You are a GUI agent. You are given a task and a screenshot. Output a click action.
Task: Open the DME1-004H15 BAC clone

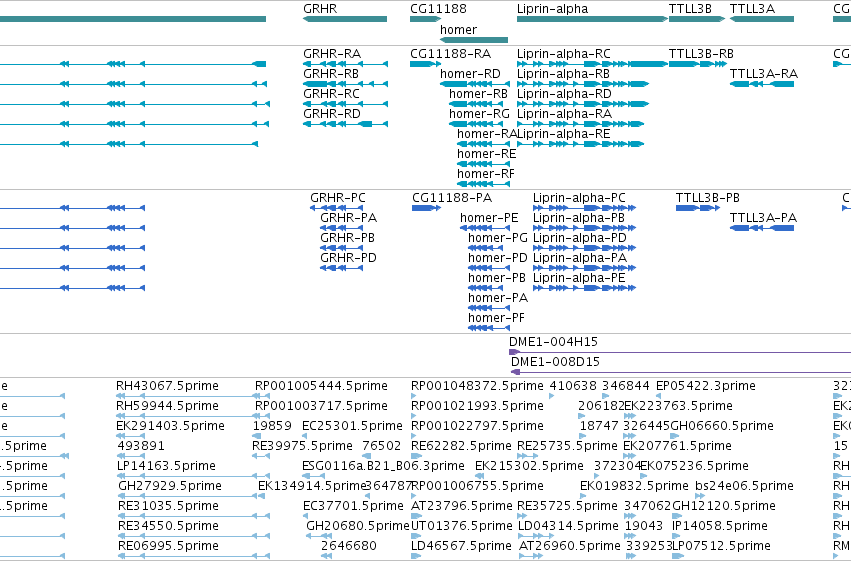tap(680, 352)
